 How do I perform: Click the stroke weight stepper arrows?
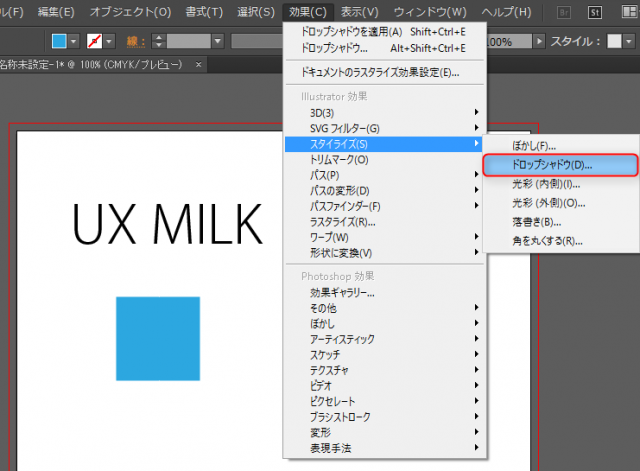coord(160,42)
